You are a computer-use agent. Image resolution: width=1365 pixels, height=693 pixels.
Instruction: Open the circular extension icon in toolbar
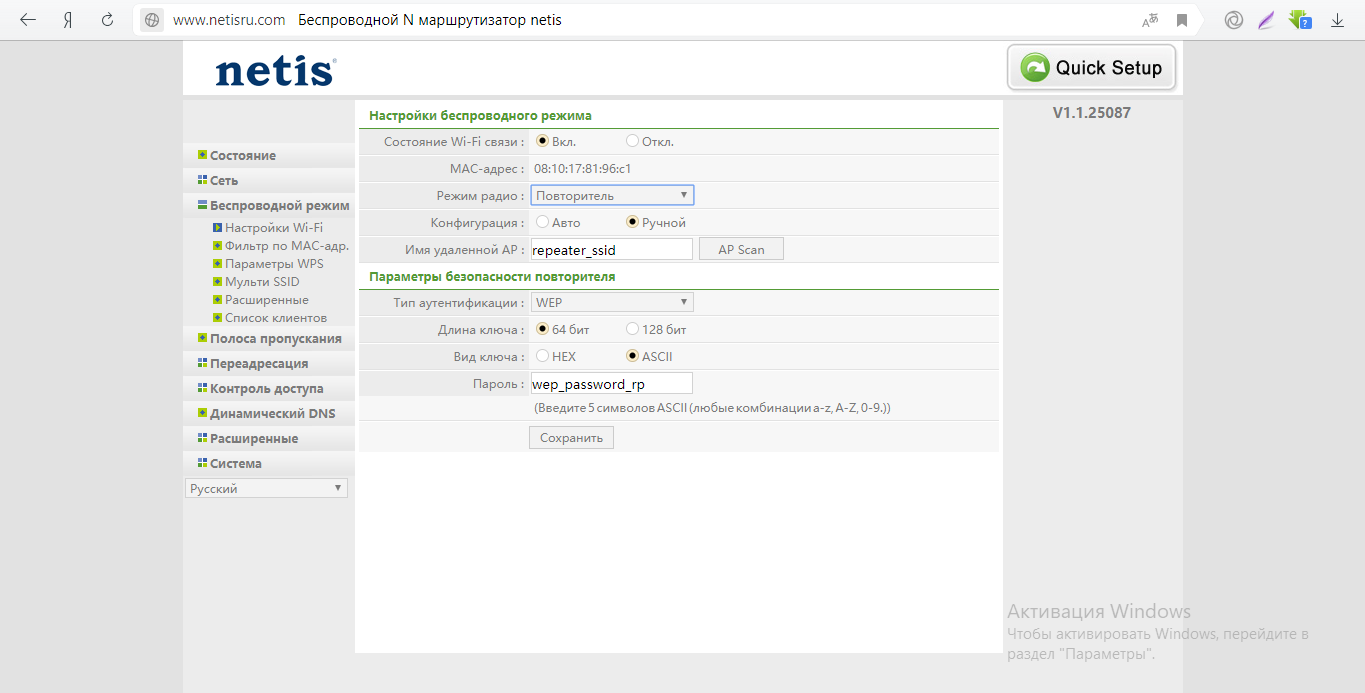pyautogui.click(x=1234, y=20)
